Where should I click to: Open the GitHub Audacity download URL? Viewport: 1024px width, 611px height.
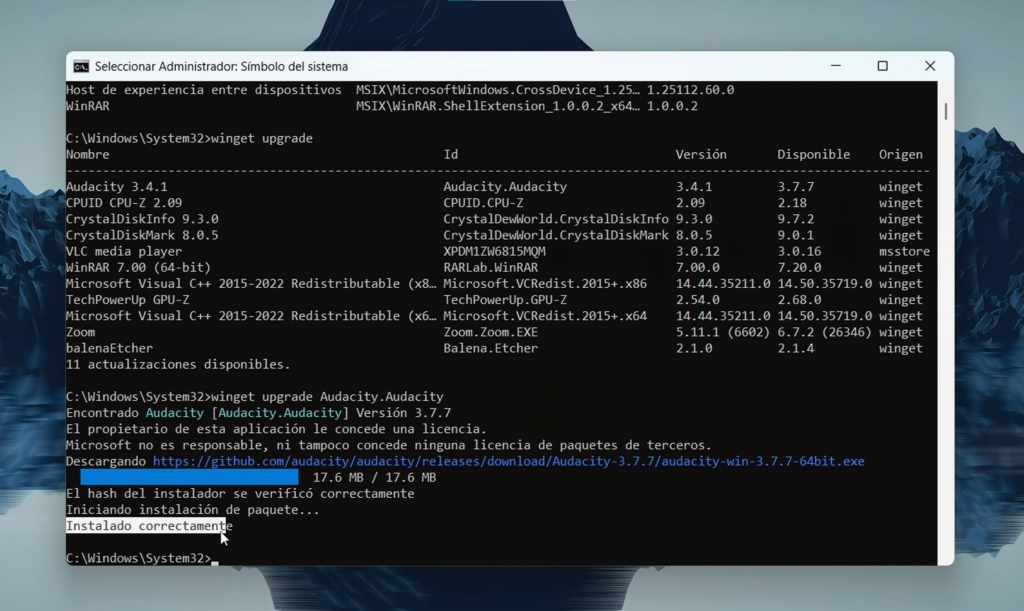click(508, 462)
